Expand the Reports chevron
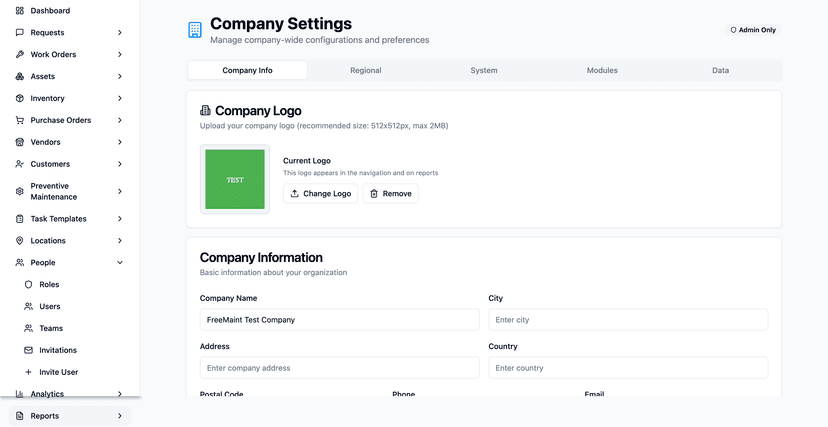828x427 pixels. coord(120,416)
